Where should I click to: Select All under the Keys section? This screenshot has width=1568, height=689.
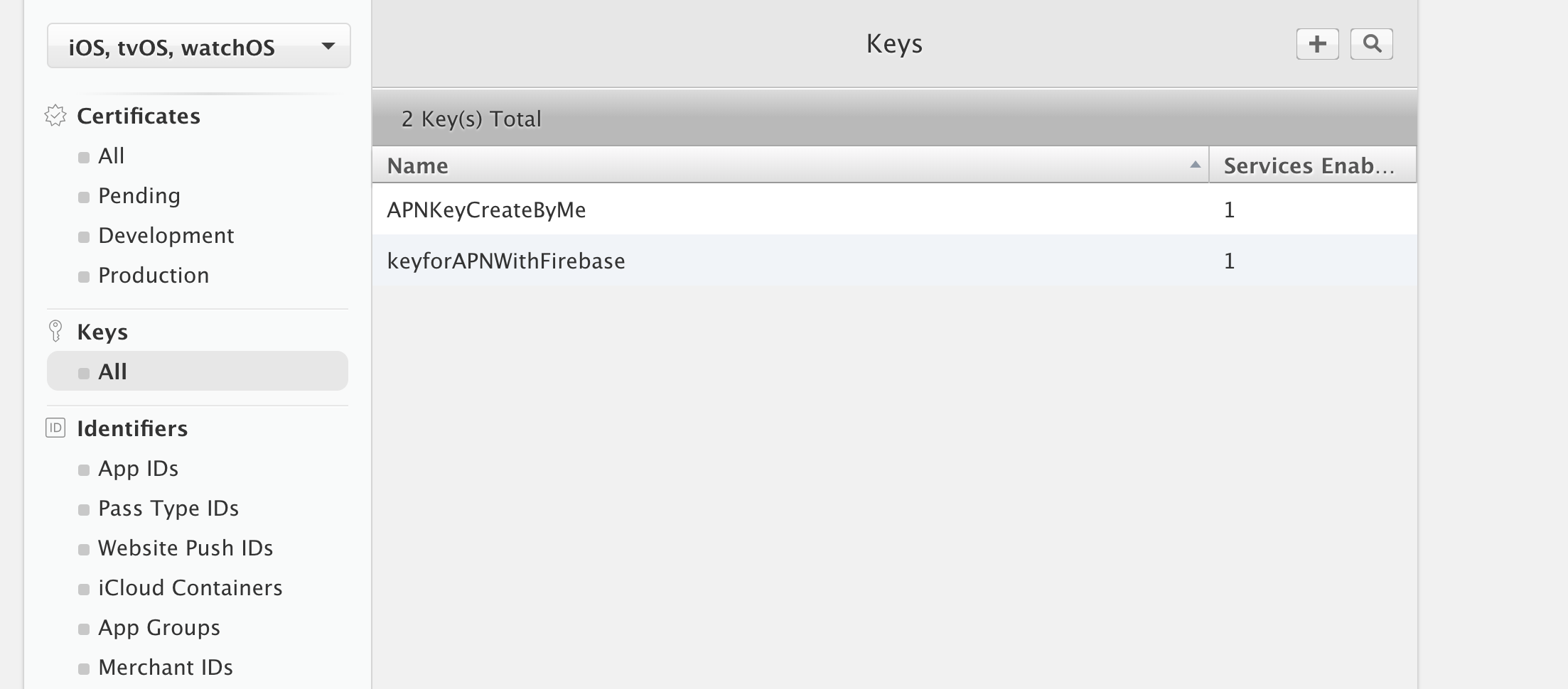click(x=112, y=371)
